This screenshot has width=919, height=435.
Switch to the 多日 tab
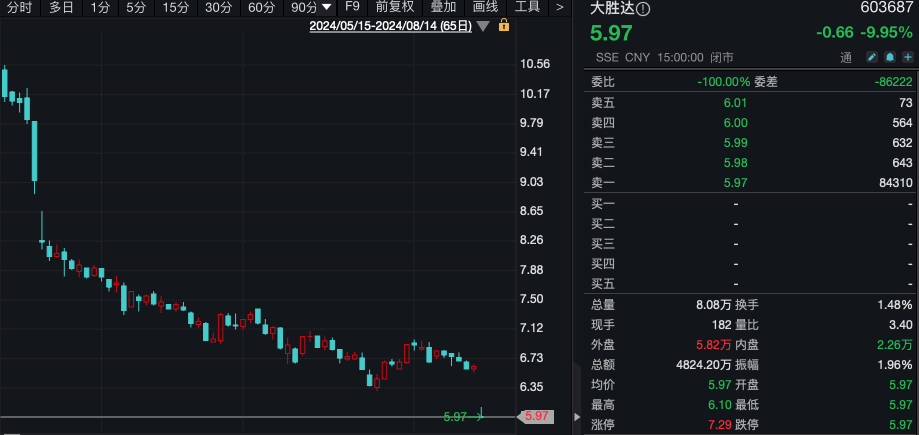click(x=62, y=8)
